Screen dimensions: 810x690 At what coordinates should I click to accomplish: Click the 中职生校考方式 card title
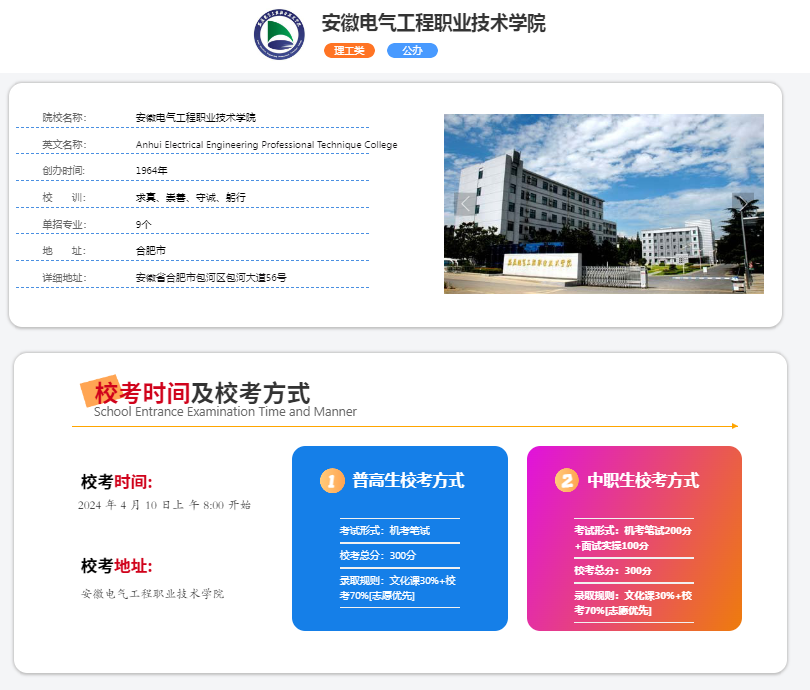[643, 480]
